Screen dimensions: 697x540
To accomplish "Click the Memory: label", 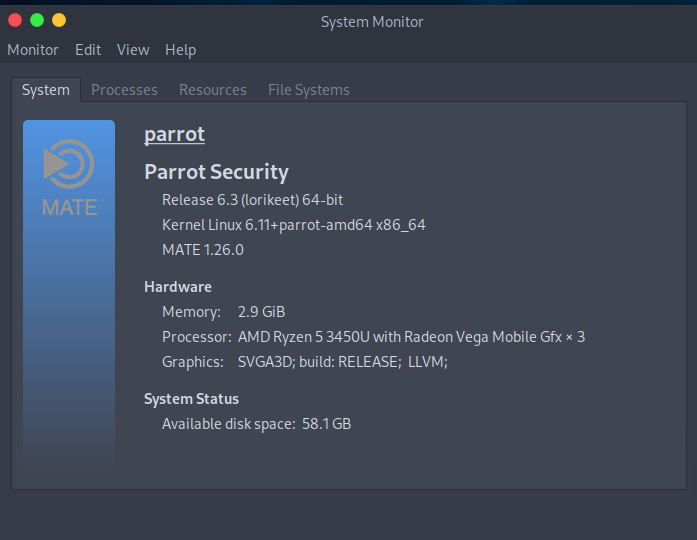I will point(192,312).
